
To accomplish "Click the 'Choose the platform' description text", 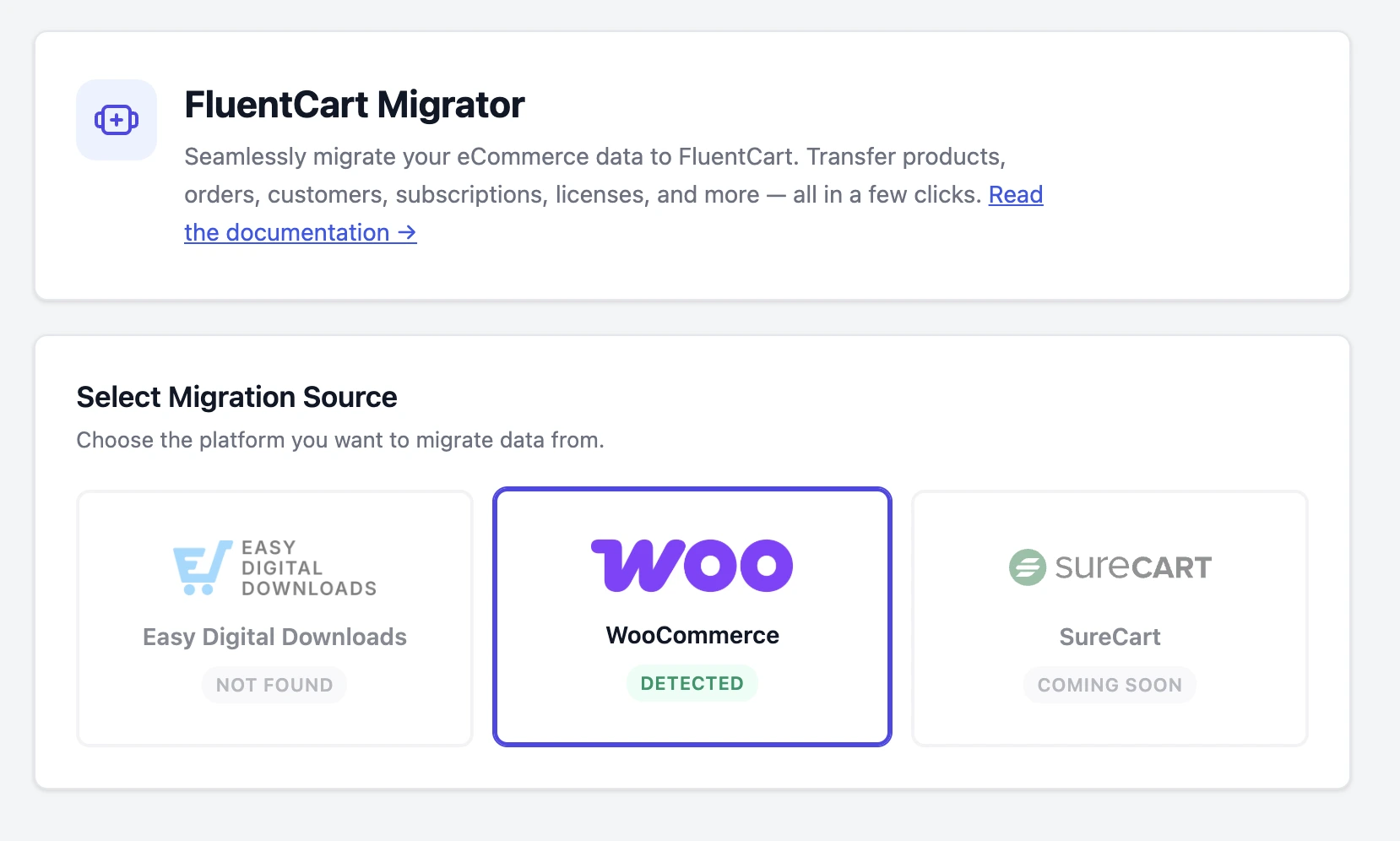I will pos(340,440).
